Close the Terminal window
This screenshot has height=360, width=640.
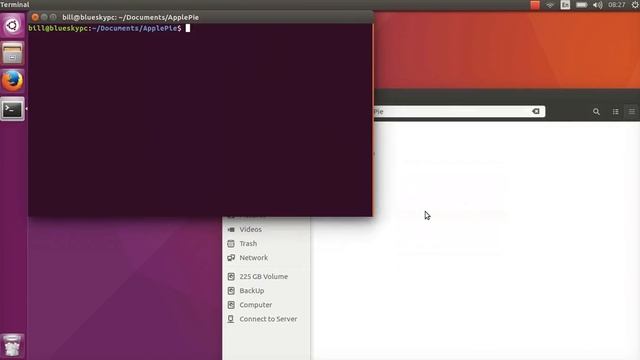click(x=35, y=17)
